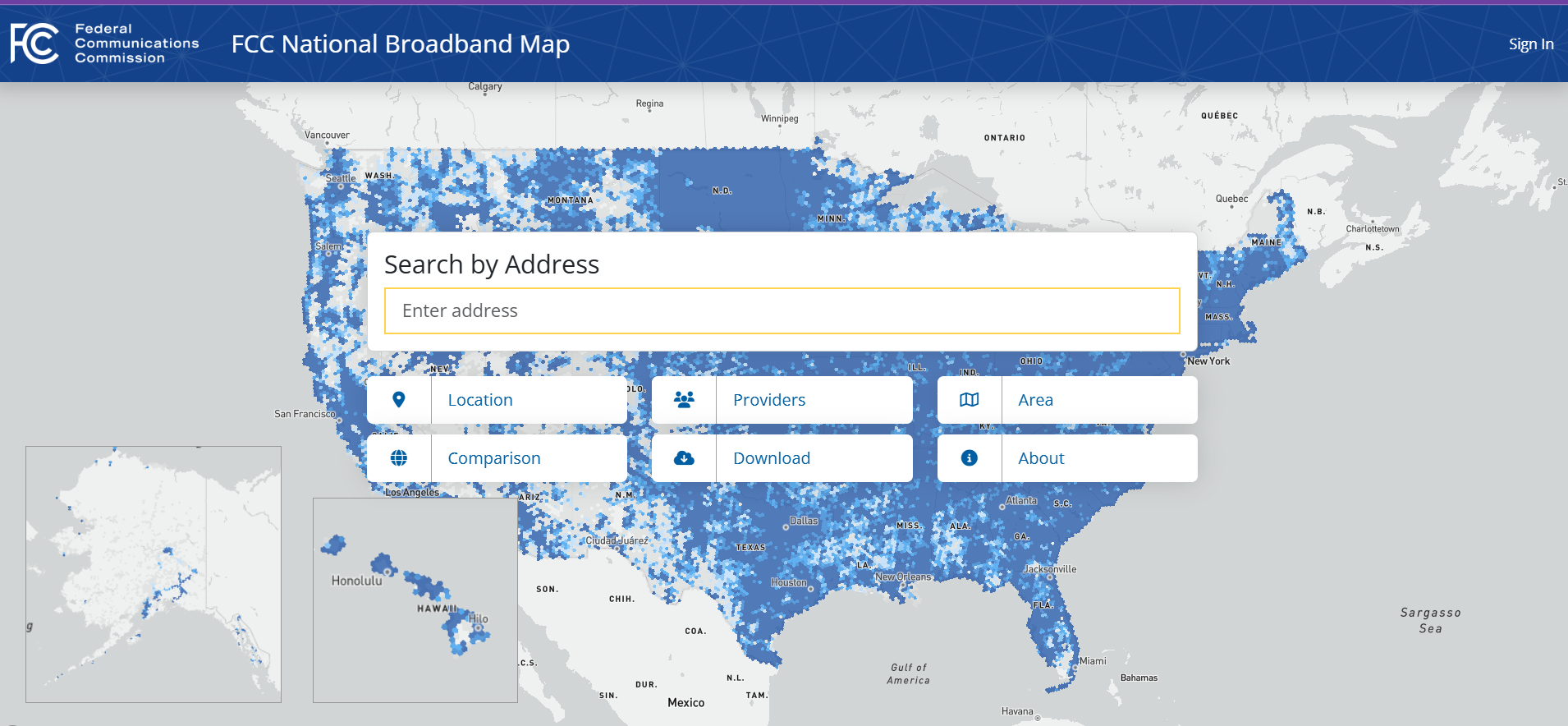Click the TEXAS state label
The height and width of the screenshot is (726, 1568).
click(750, 548)
